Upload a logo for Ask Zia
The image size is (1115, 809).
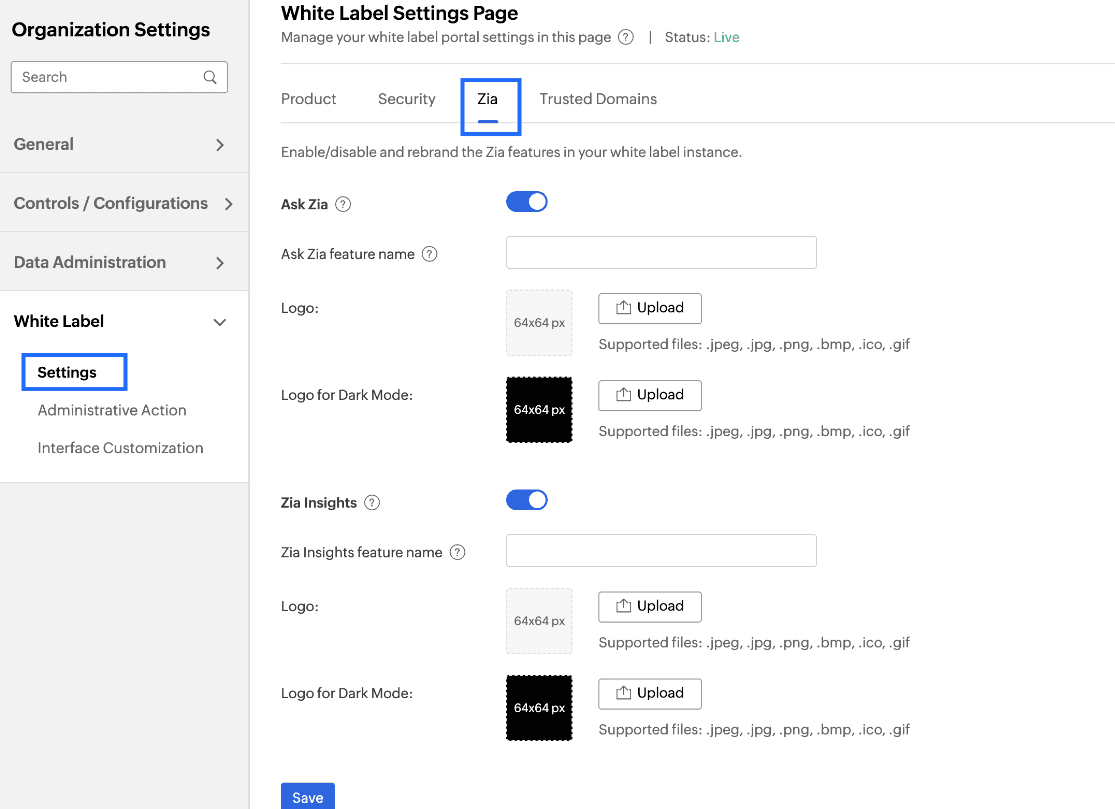(x=650, y=308)
